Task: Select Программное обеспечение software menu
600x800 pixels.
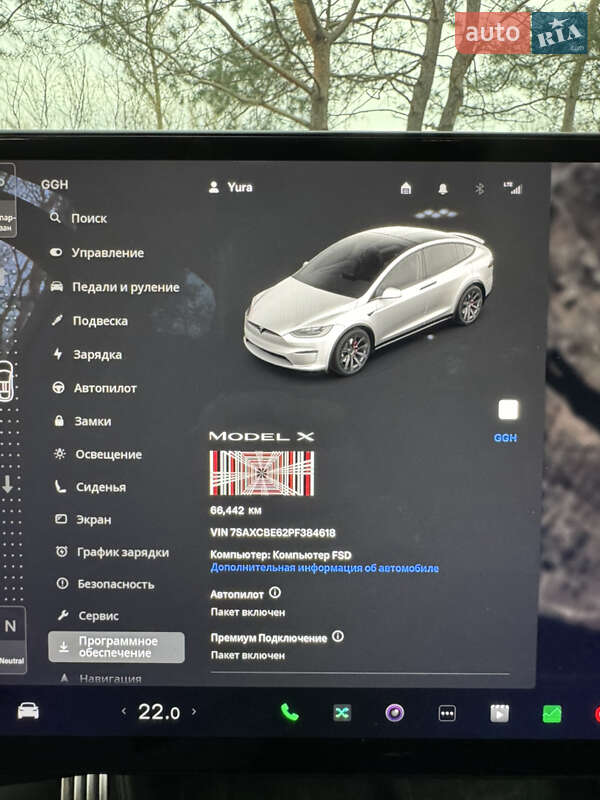Action: 116,647
